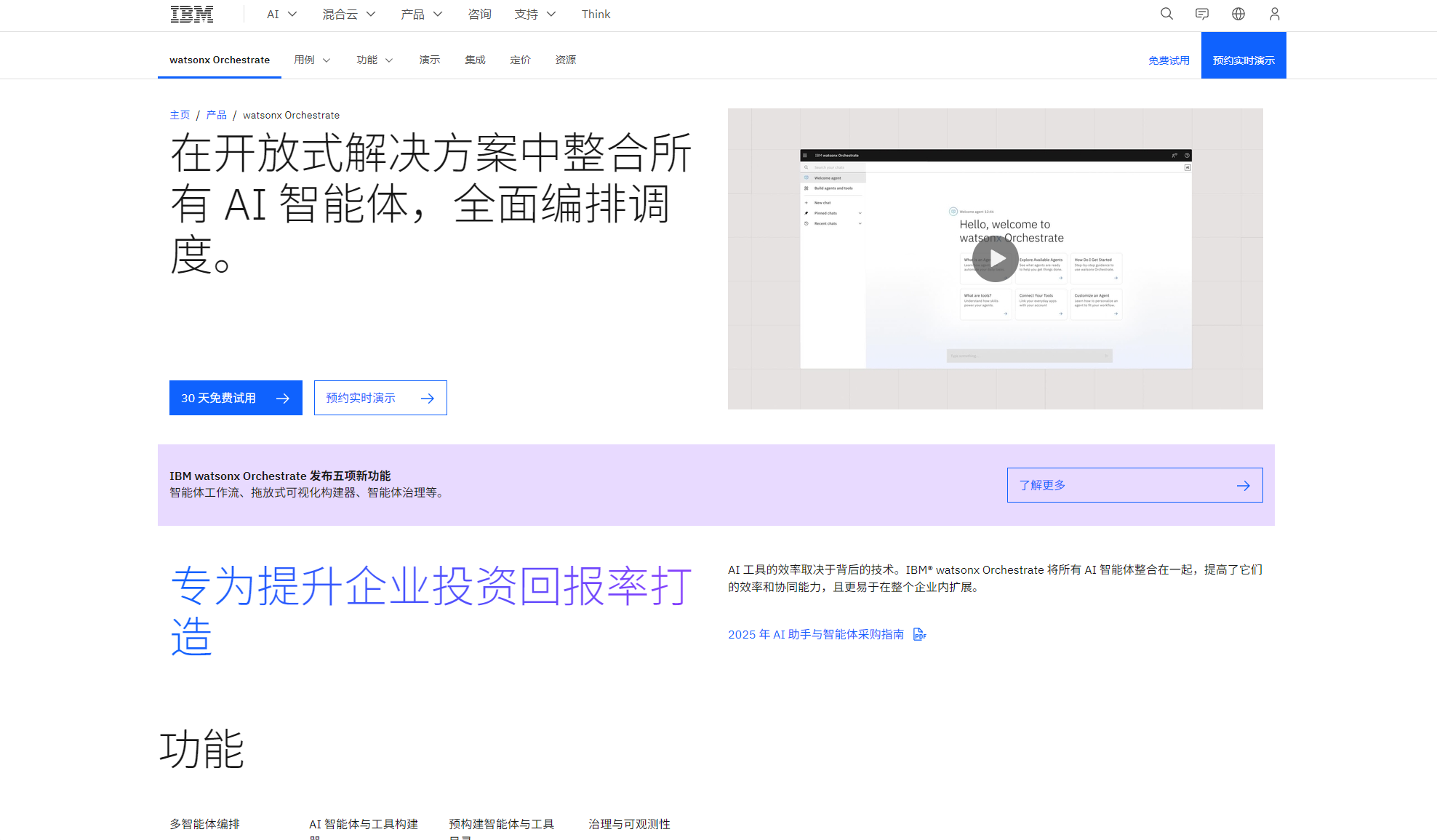Open the search icon in the top bar

pos(1166,14)
